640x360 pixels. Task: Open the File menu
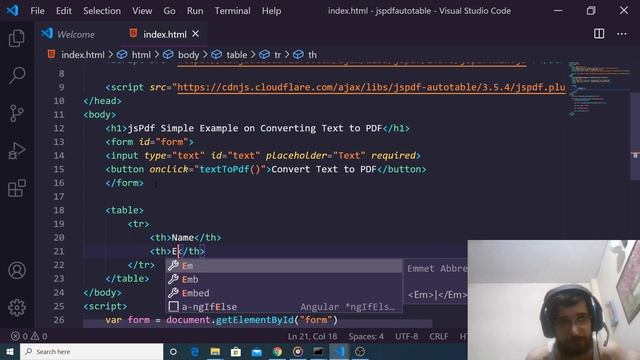(x=37, y=11)
